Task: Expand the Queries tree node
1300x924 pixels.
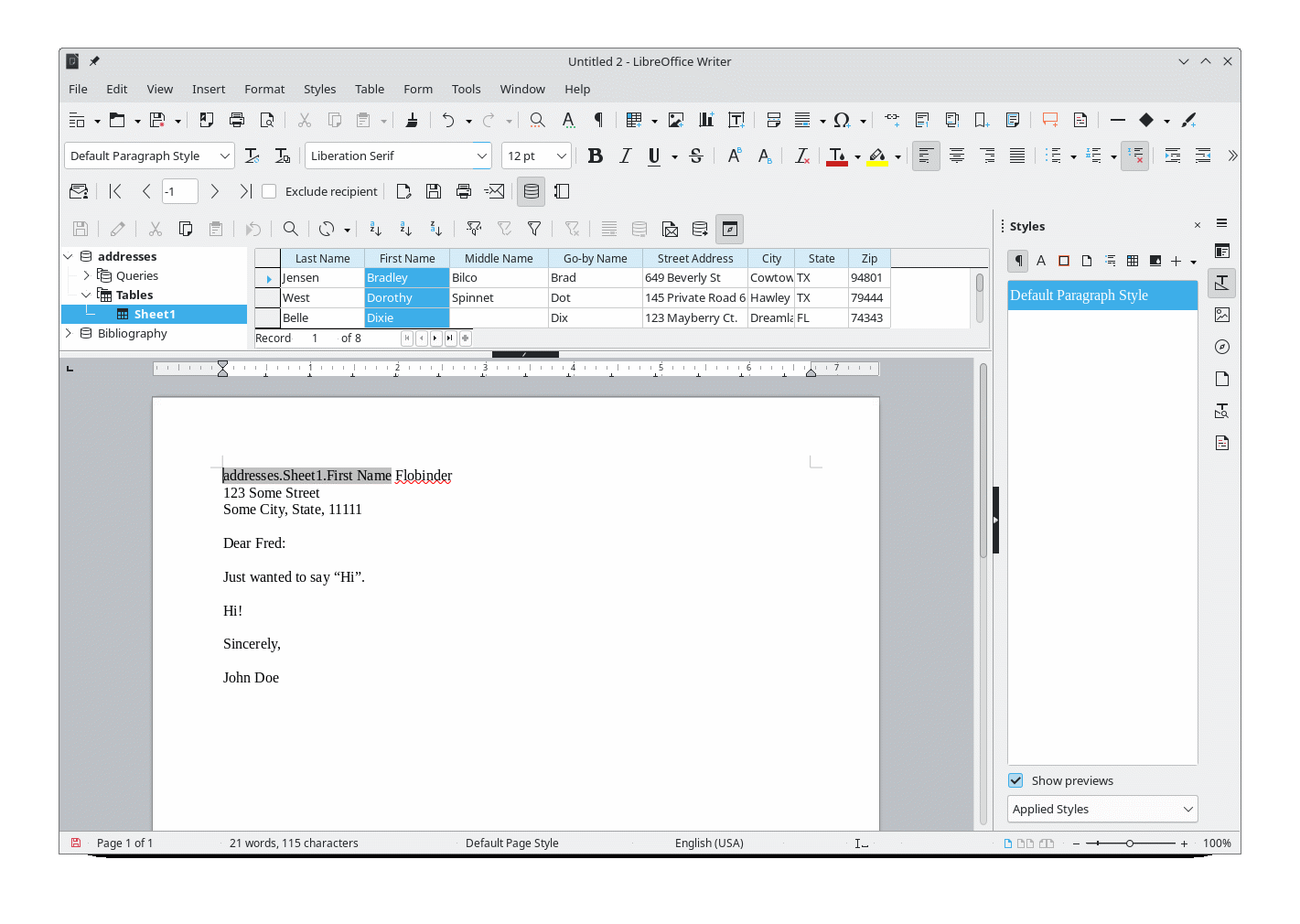Action: [87, 275]
